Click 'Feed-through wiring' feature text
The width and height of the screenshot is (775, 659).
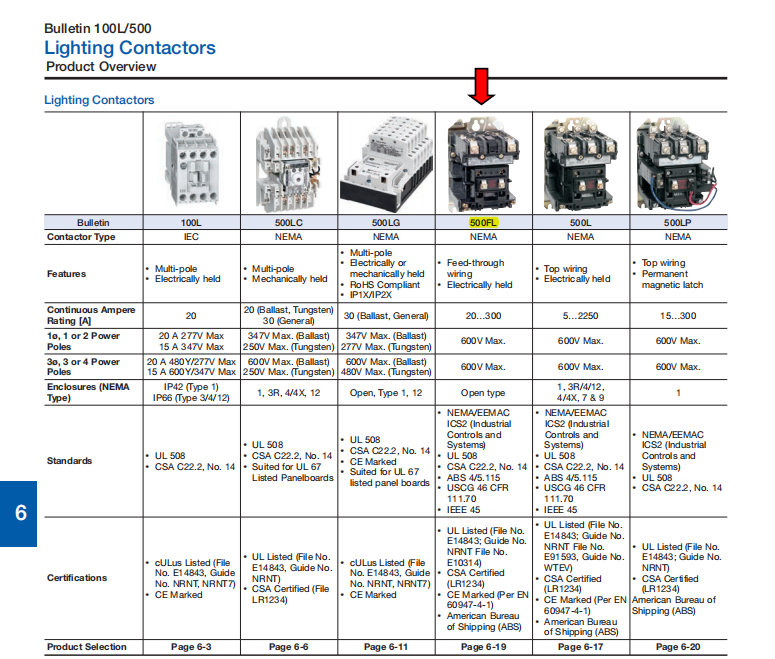pos(475,268)
